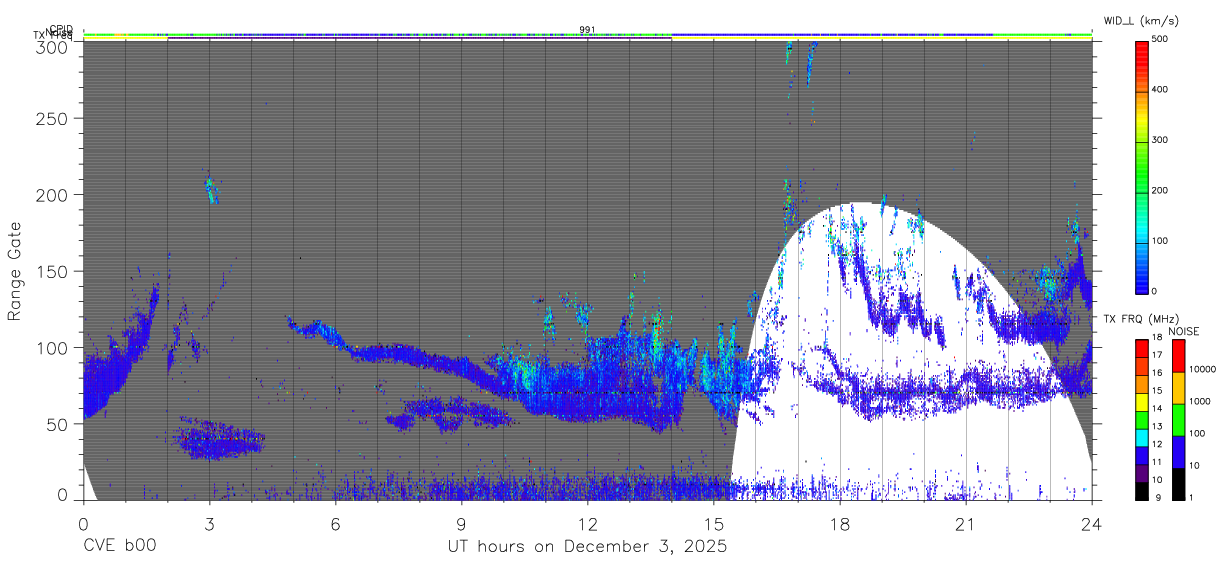Image resolution: width=1228 pixels, height=567 pixels.
Task: Click the 400 tick on the width colorbar
Action: 1160,90
